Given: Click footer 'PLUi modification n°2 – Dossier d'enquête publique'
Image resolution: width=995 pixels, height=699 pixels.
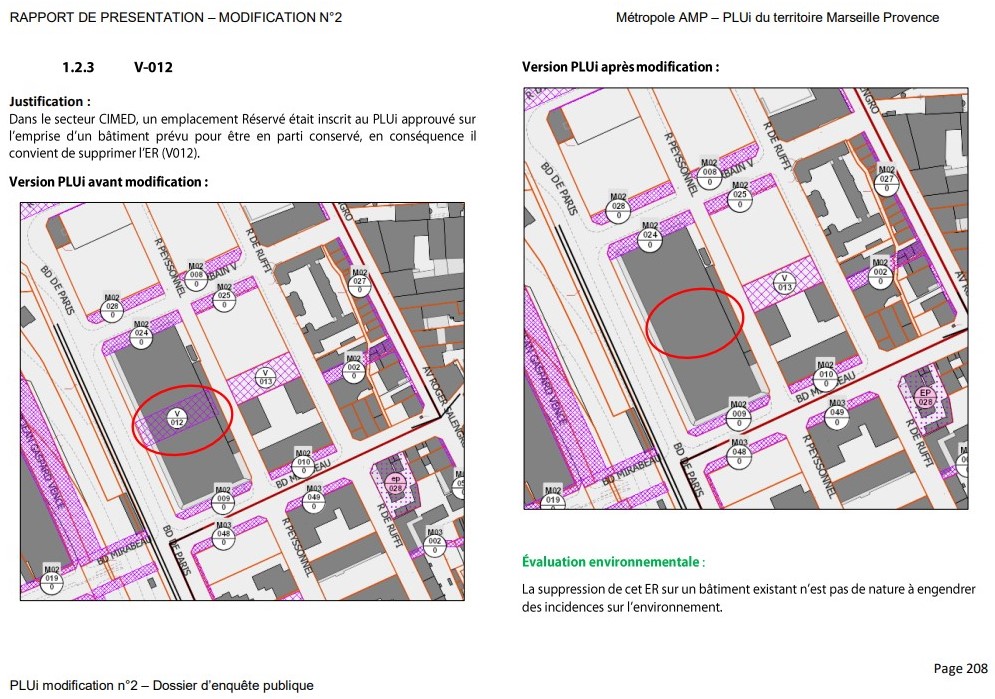Looking at the screenshot, I should pos(162,685).
